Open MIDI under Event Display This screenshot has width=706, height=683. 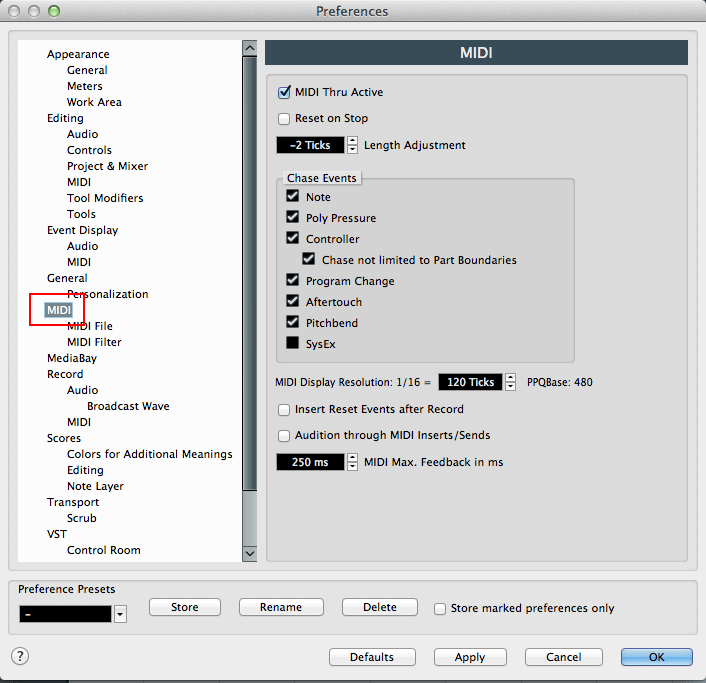(79, 262)
